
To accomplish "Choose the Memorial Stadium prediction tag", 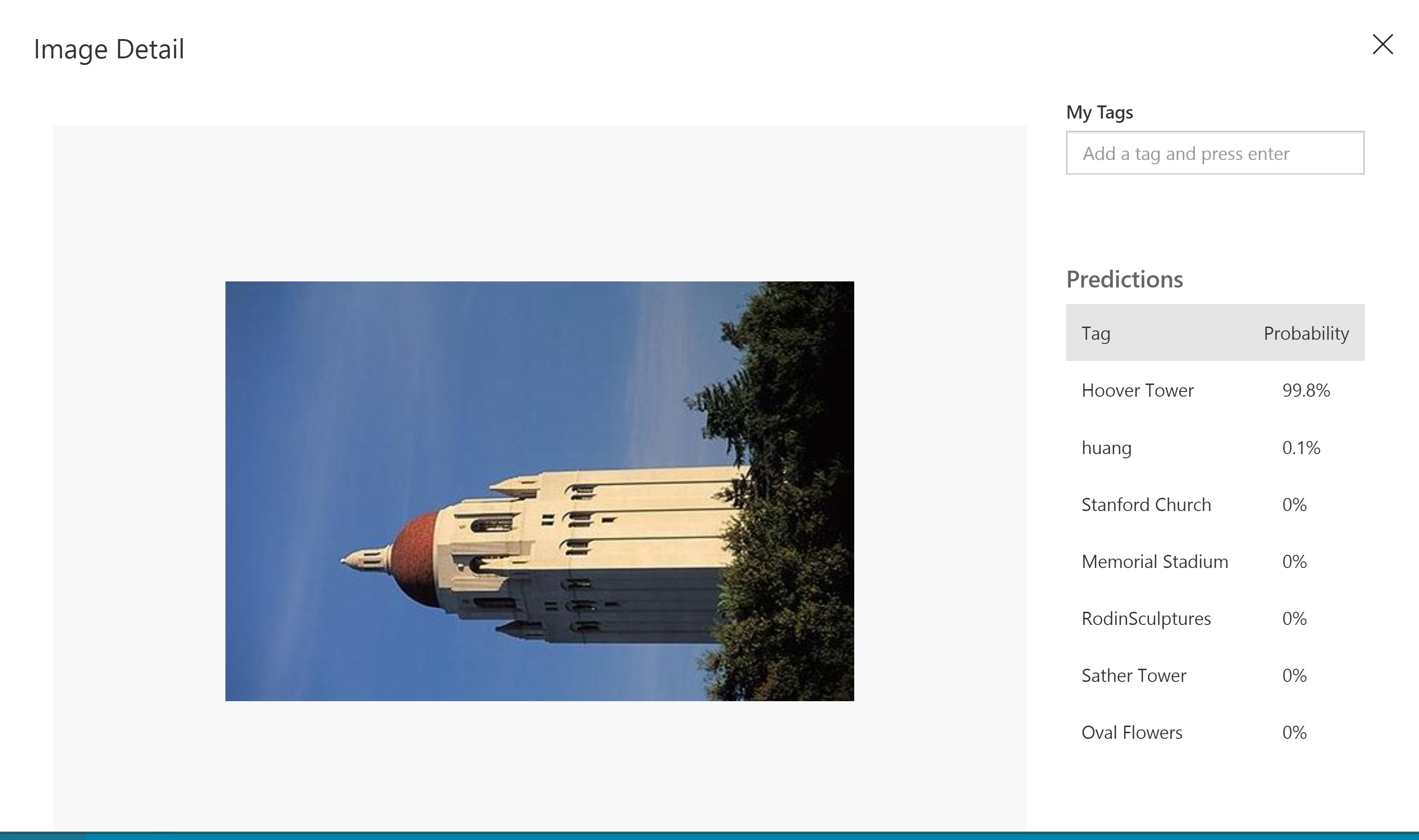I will point(1154,561).
